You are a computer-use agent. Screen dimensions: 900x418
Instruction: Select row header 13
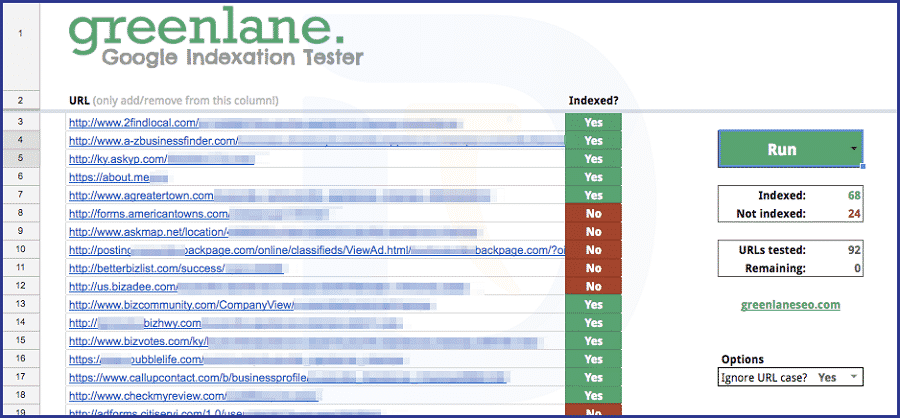[21, 304]
